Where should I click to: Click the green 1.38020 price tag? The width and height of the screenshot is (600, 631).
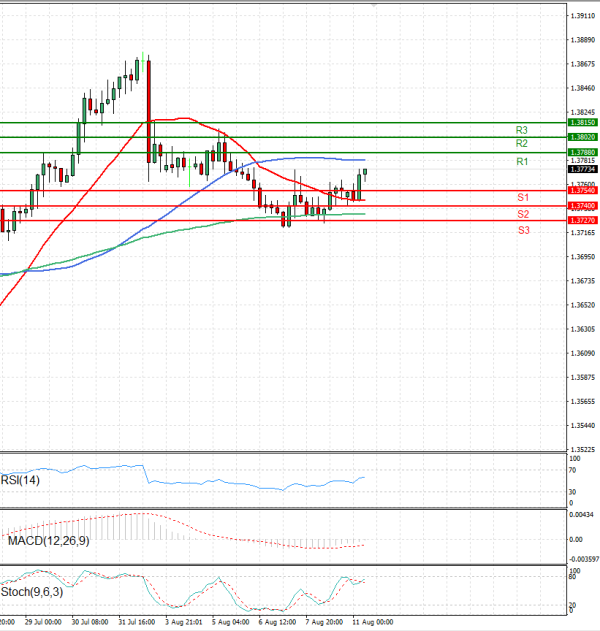581,136
